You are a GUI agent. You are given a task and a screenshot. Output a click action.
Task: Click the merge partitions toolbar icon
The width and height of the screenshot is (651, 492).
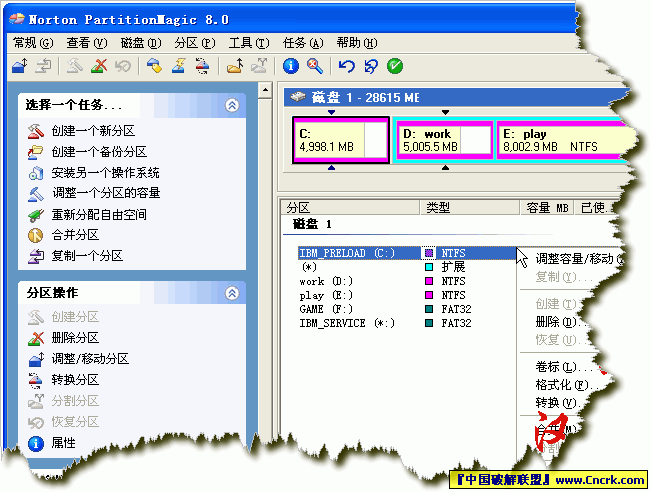click(235, 66)
